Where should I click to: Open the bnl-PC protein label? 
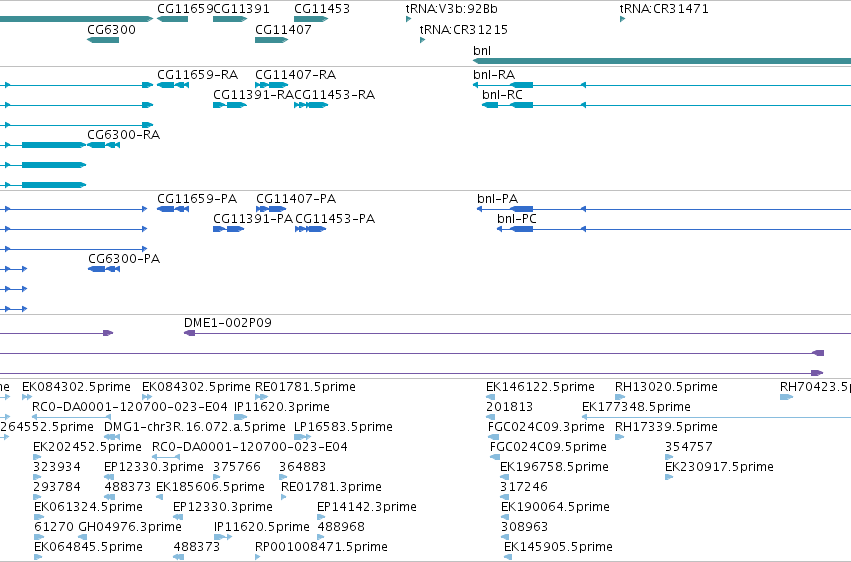517,219
